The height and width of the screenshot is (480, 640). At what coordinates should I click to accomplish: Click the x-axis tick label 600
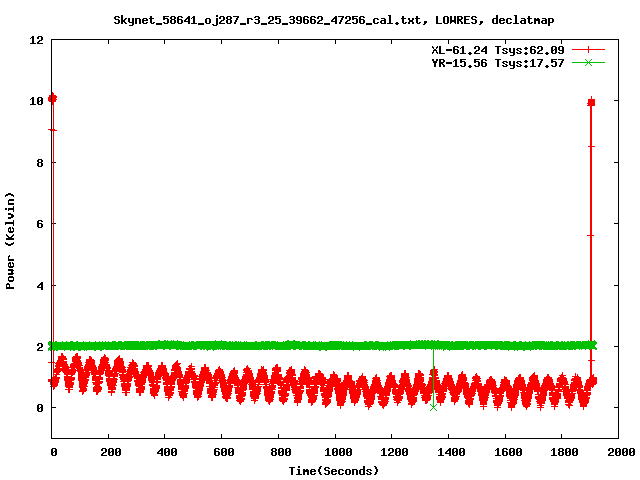[x=224, y=452]
